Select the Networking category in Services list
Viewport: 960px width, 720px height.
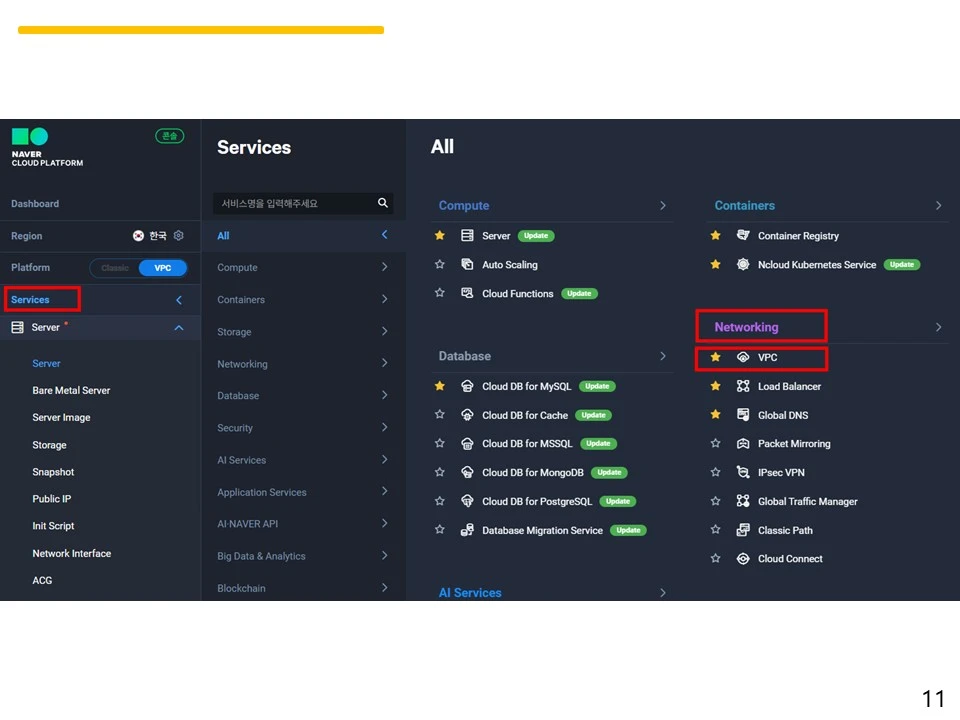point(303,364)
